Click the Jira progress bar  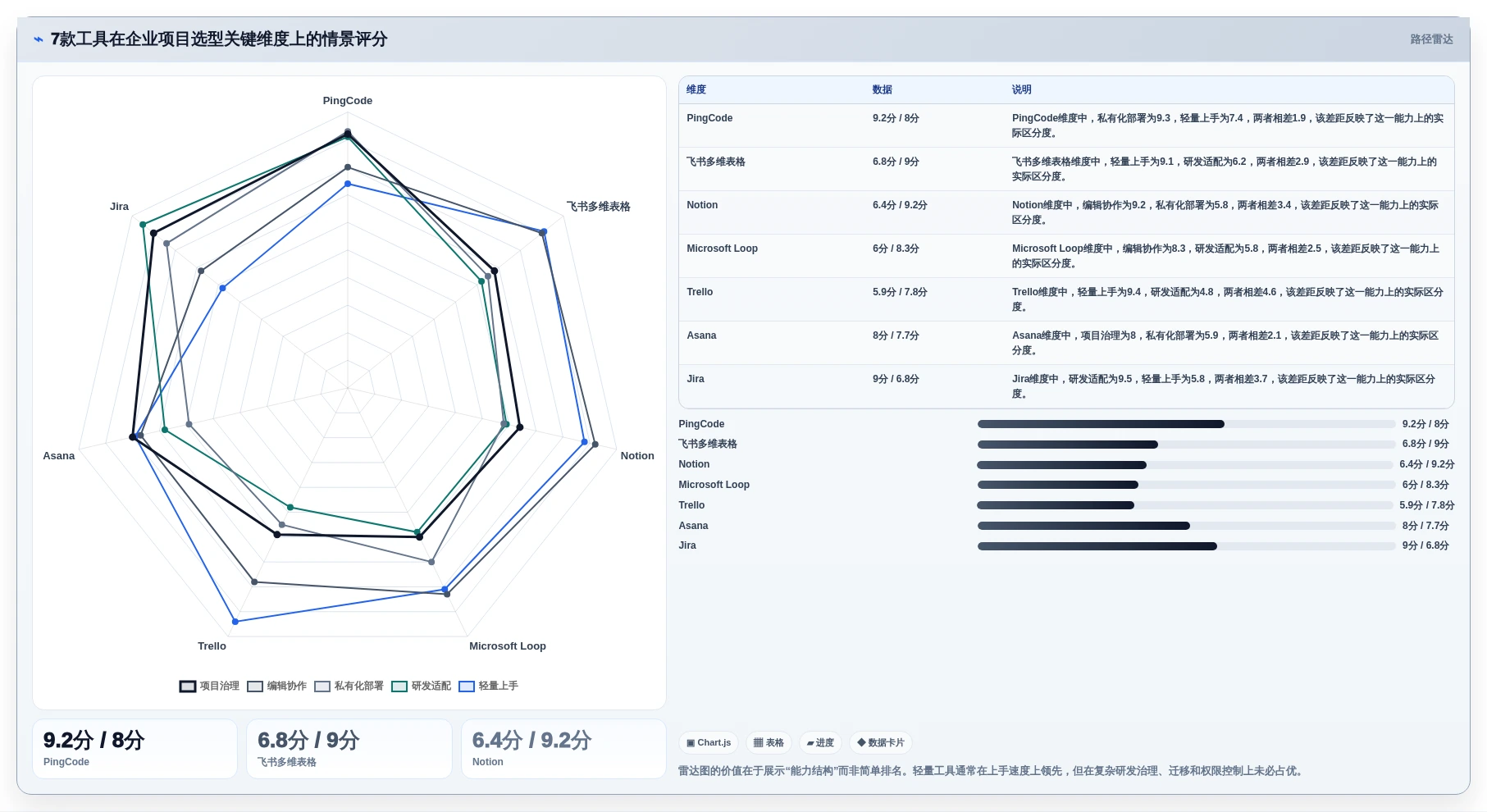pyautogui.click(x=1186, y=546)
